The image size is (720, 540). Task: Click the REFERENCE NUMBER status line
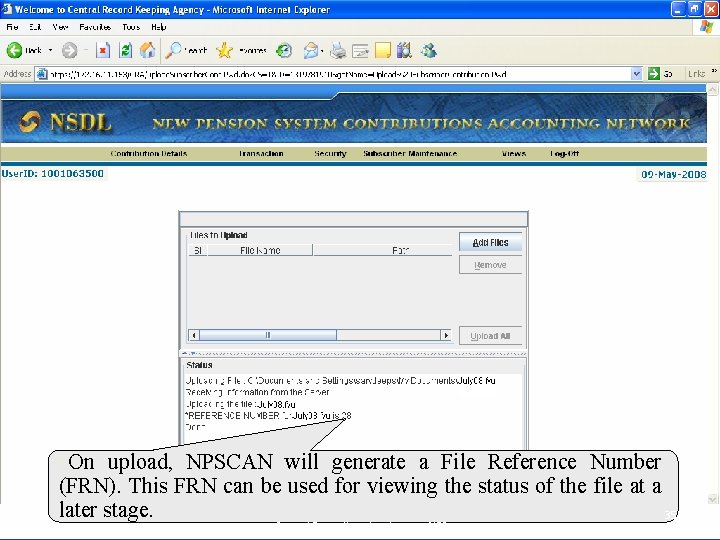click(x=269, y=416)
